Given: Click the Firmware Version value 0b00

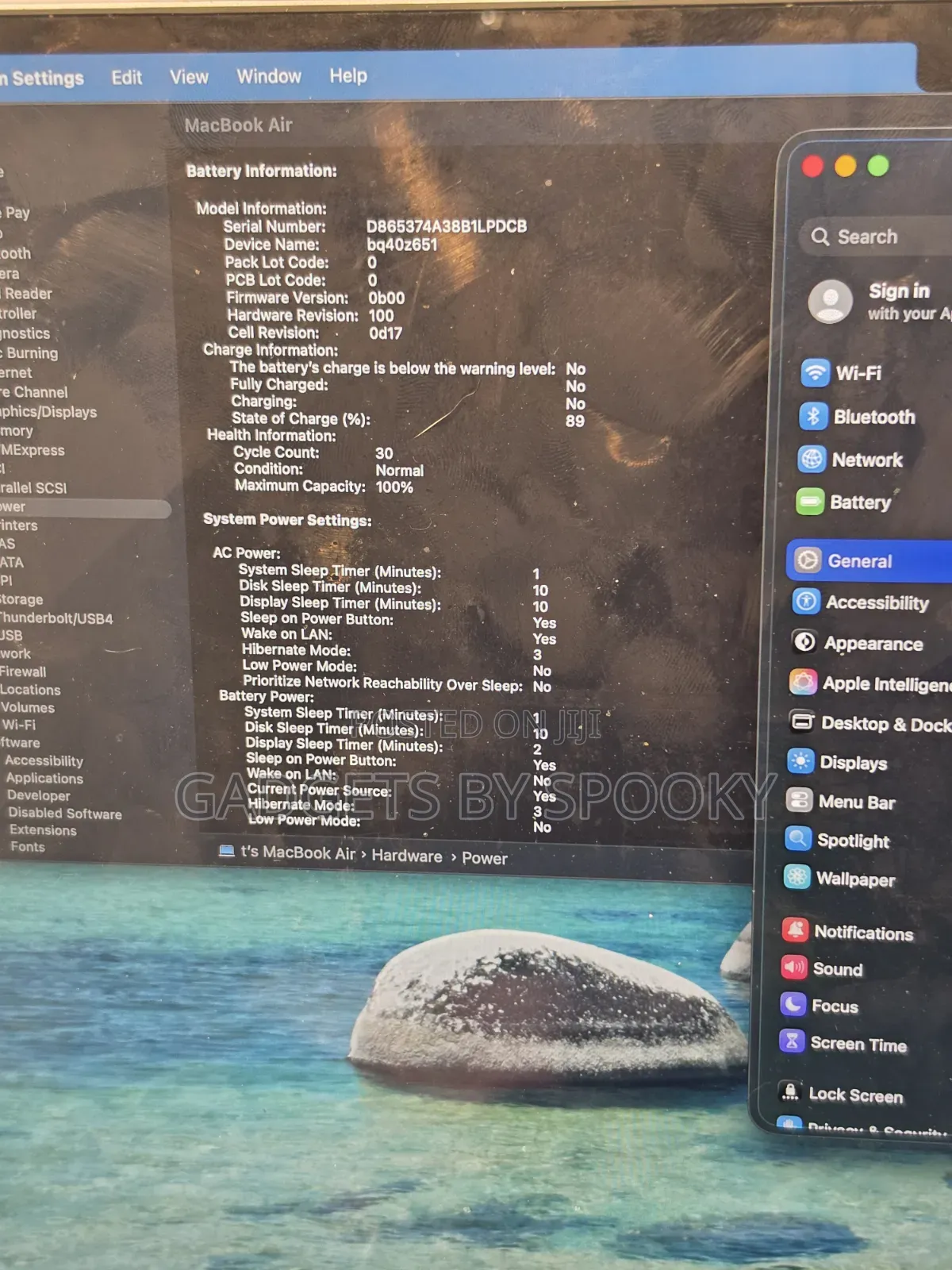Looking at the screenshot, I should pyautogui.click(x=386, y=298).
